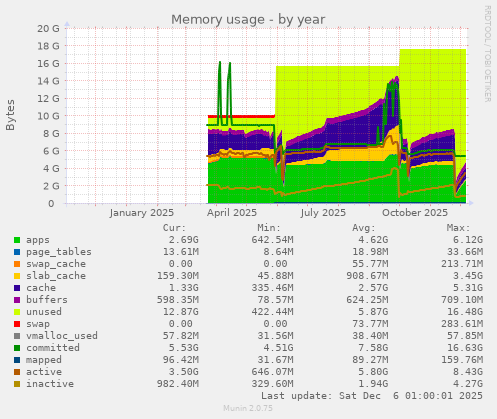Image resolution: width=497 pixels, height=419 pixels.
Task: Click the green apps legend swatch
Action: tap(17, 240)
